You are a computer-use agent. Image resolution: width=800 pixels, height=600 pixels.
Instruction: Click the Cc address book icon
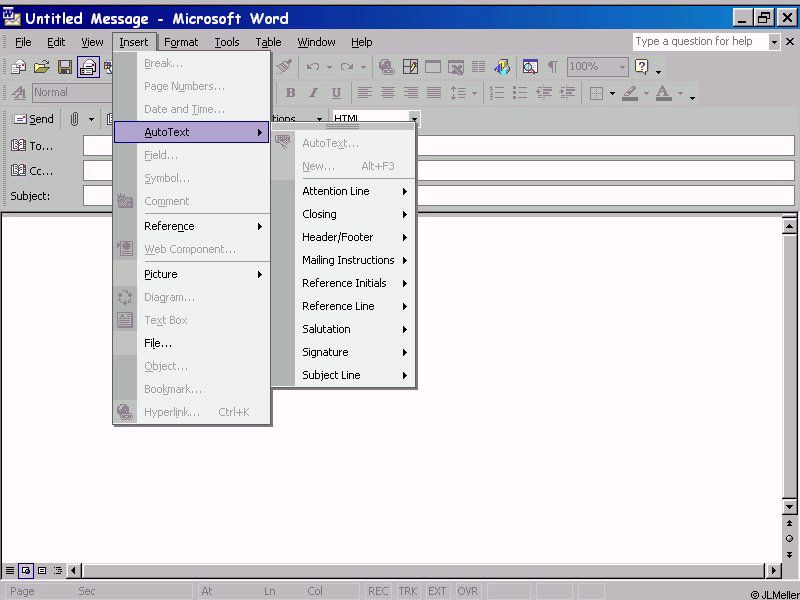coord(18,171)
